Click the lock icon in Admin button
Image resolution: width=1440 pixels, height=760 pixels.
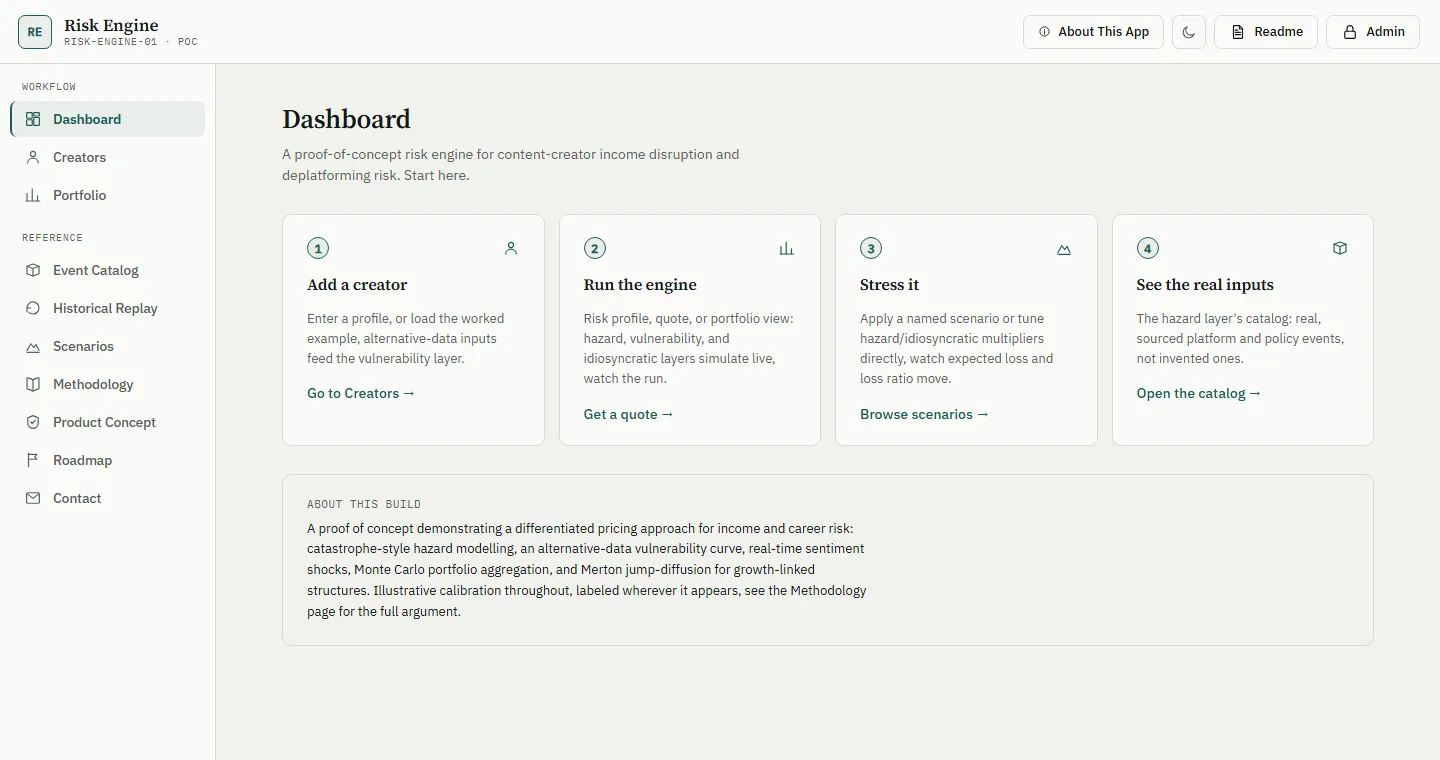pyautogui.click(x=1350, y=32)
